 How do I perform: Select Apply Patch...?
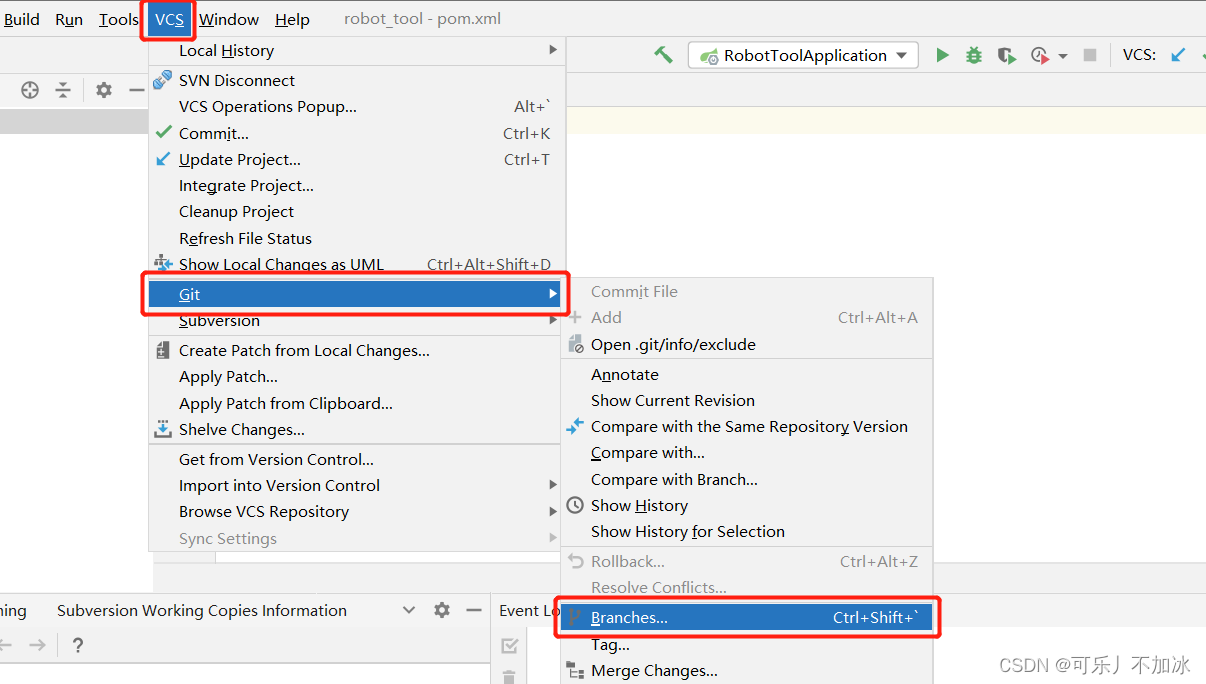[357, 376]
